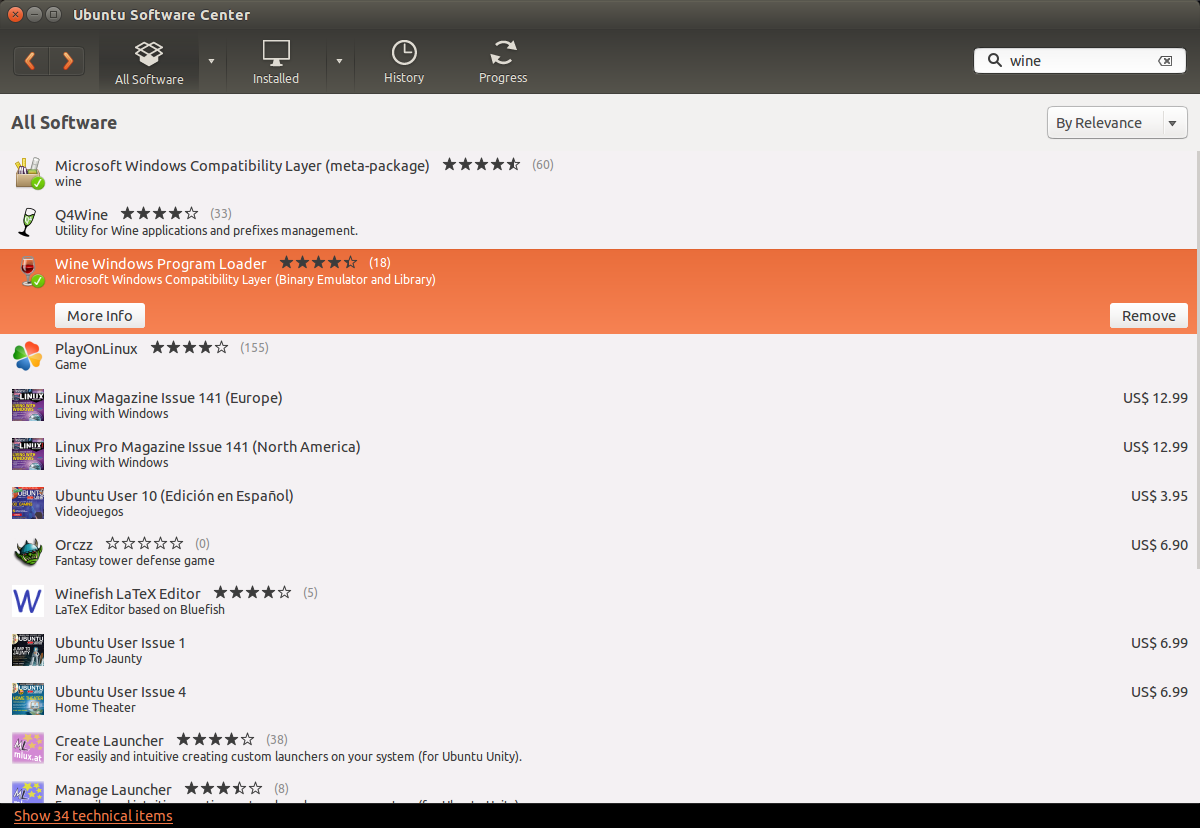Click the Orczz game icon

point(28,552)
